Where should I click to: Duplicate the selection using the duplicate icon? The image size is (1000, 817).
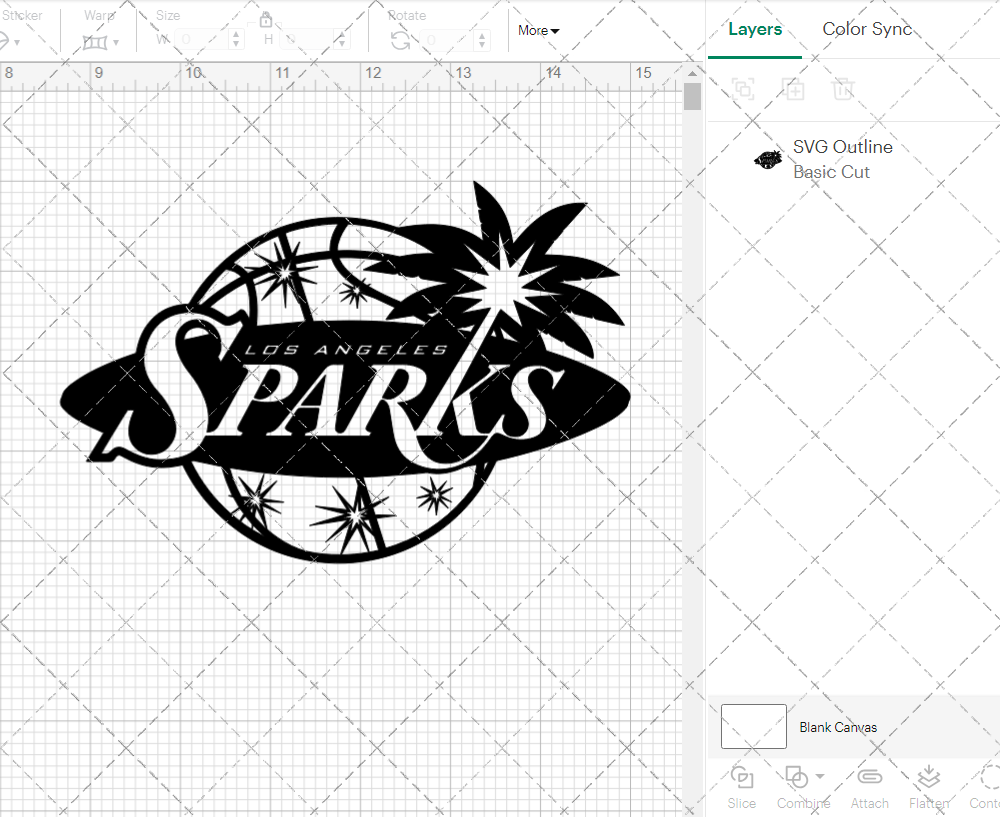pos(794,89)
